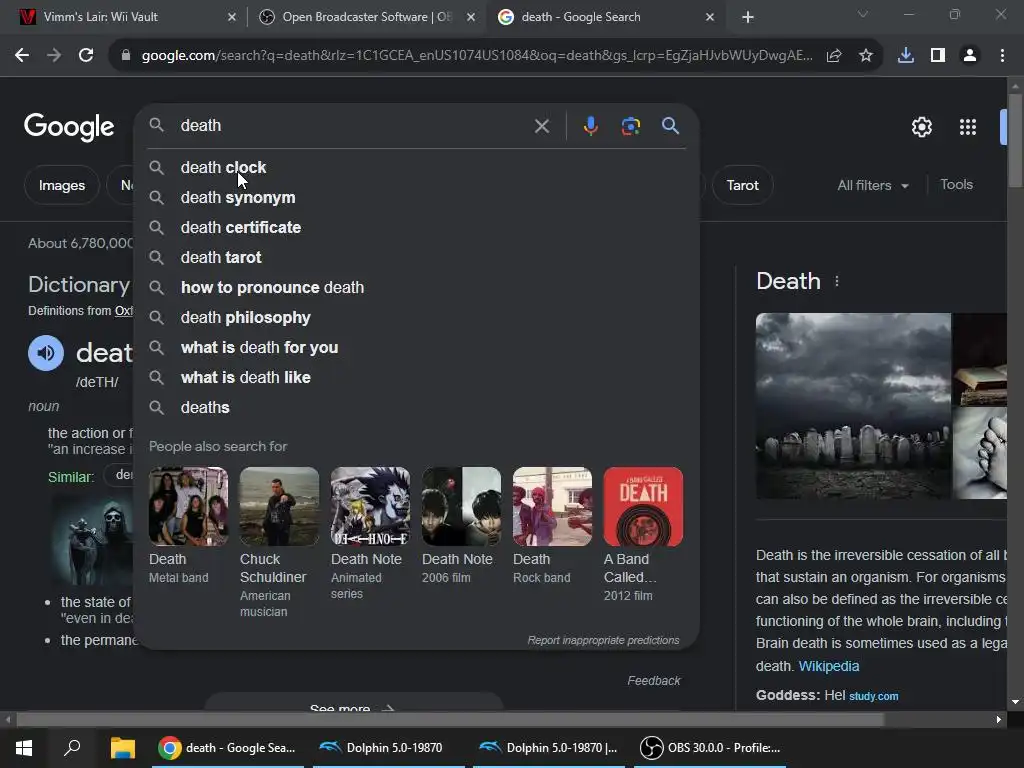Viewport: 1024px width, 768px height.
Task: Choose suggestion death synonym
Action: (x=417, y=198)
